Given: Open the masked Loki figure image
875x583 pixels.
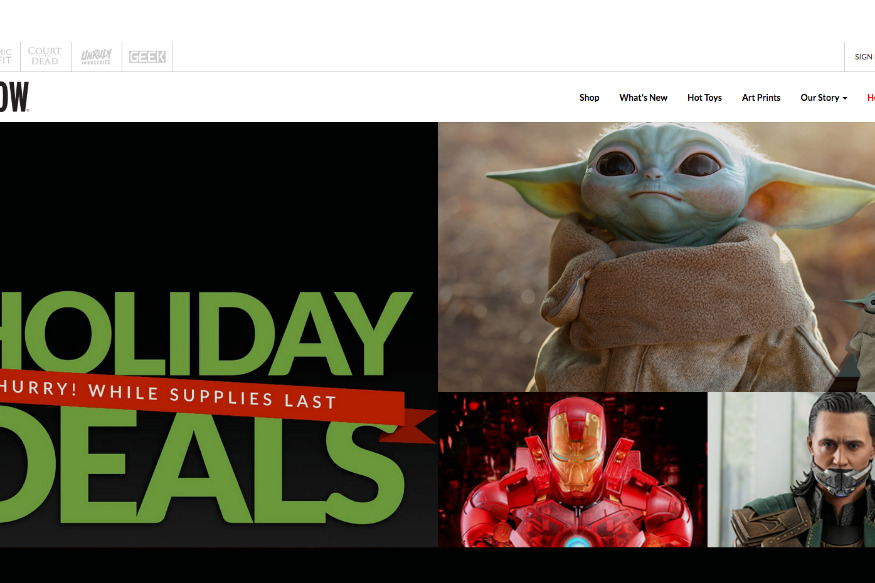Looking at the screenshot, I should coord(791,470).
